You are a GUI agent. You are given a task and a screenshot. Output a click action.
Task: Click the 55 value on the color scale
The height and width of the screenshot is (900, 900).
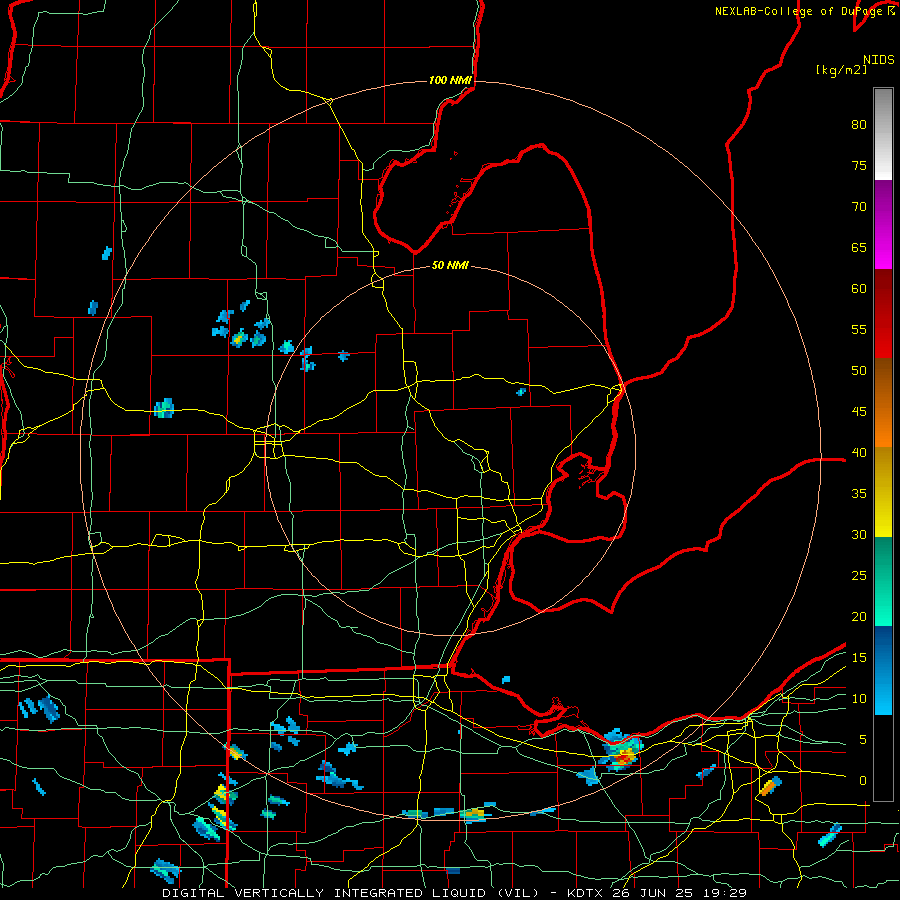(x=859, y=329)
